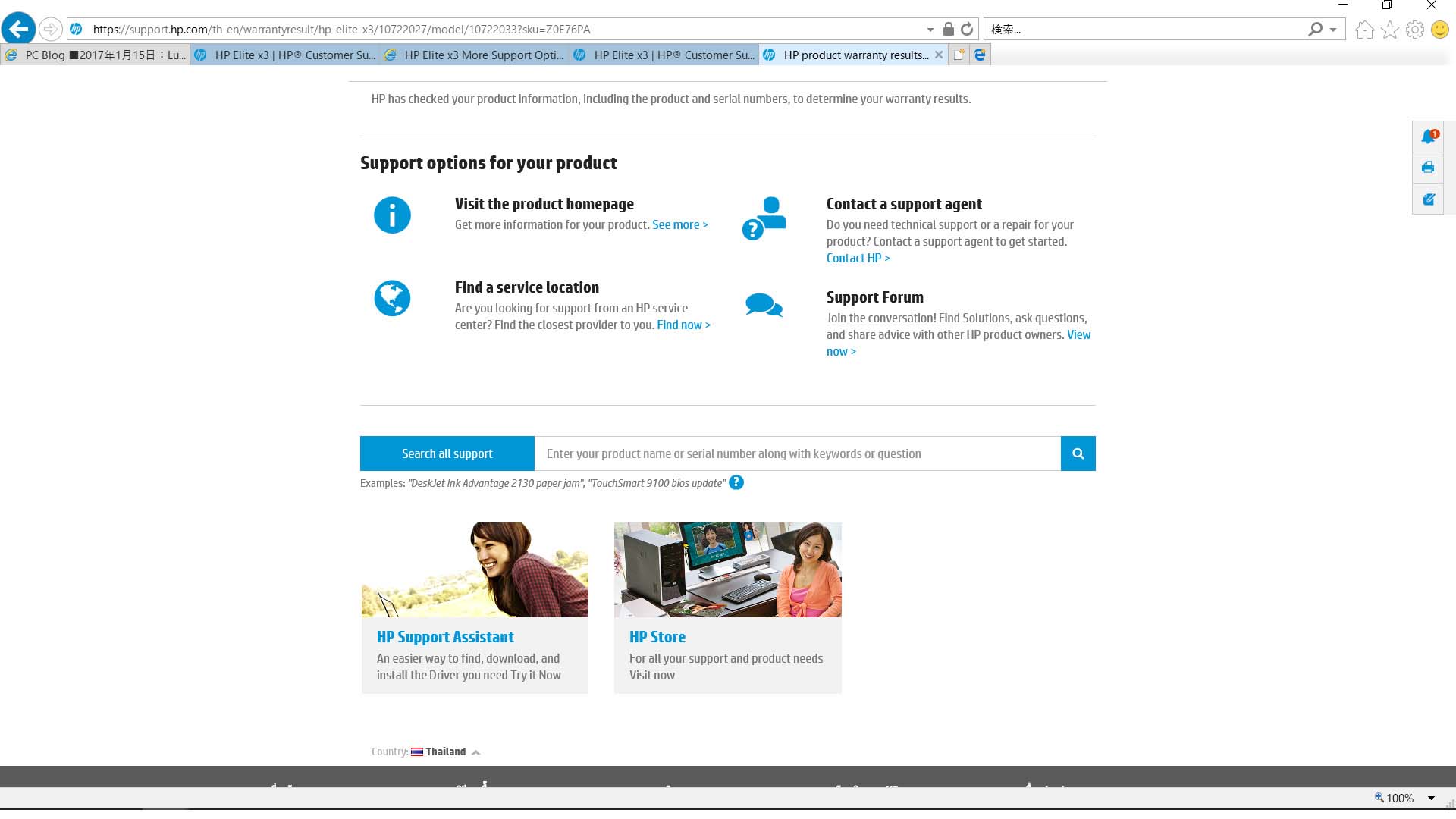The image size is (1456, 819).
Task: Open Favorites star icon
Action: coord(1389,30)
